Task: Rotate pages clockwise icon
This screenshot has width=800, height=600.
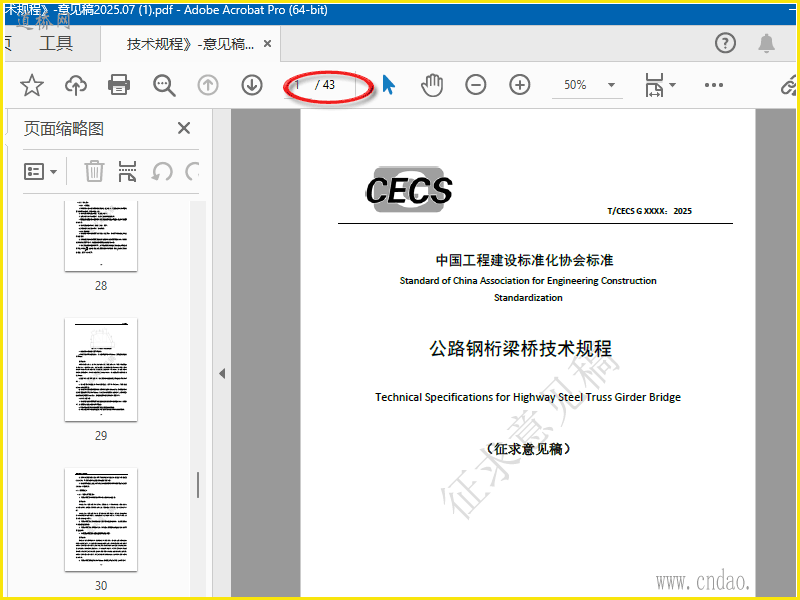Action: pos(192,172)
